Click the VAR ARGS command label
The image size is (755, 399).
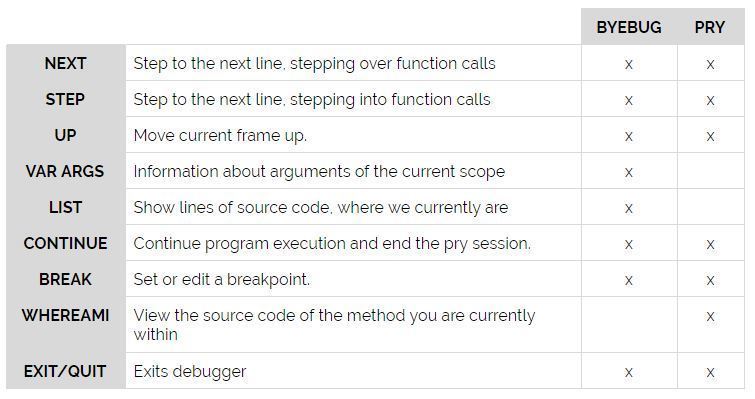(65, 171)
